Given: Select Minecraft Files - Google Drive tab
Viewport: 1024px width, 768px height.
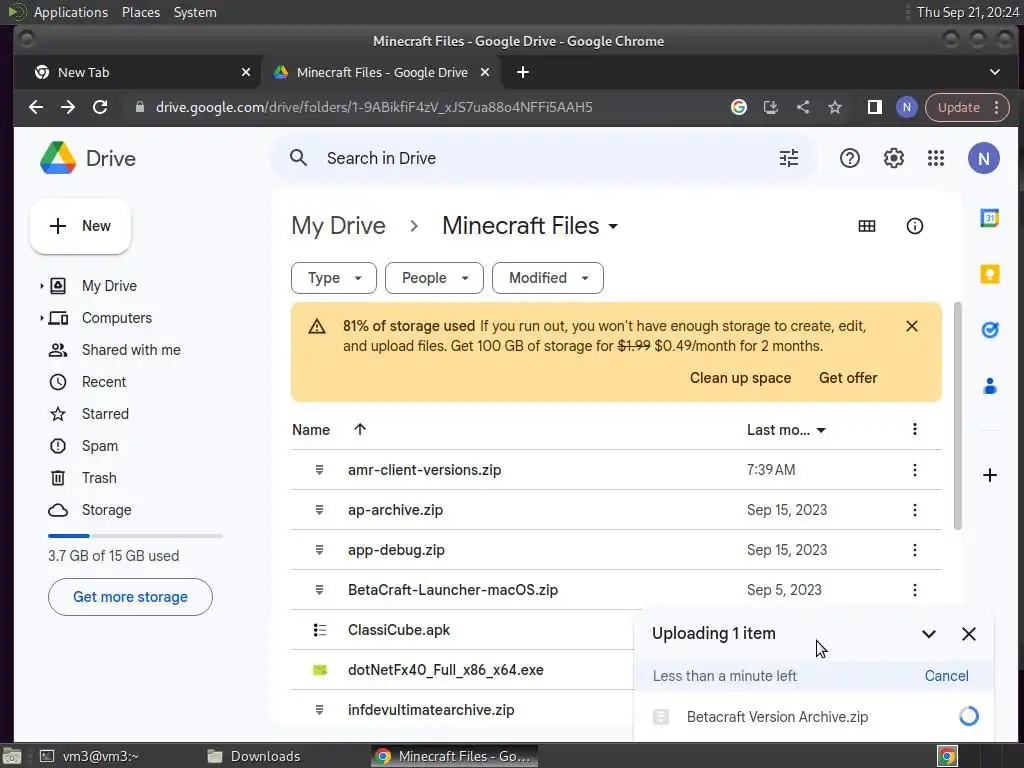Looking at the screenshot, I should (x=381, y=72).
